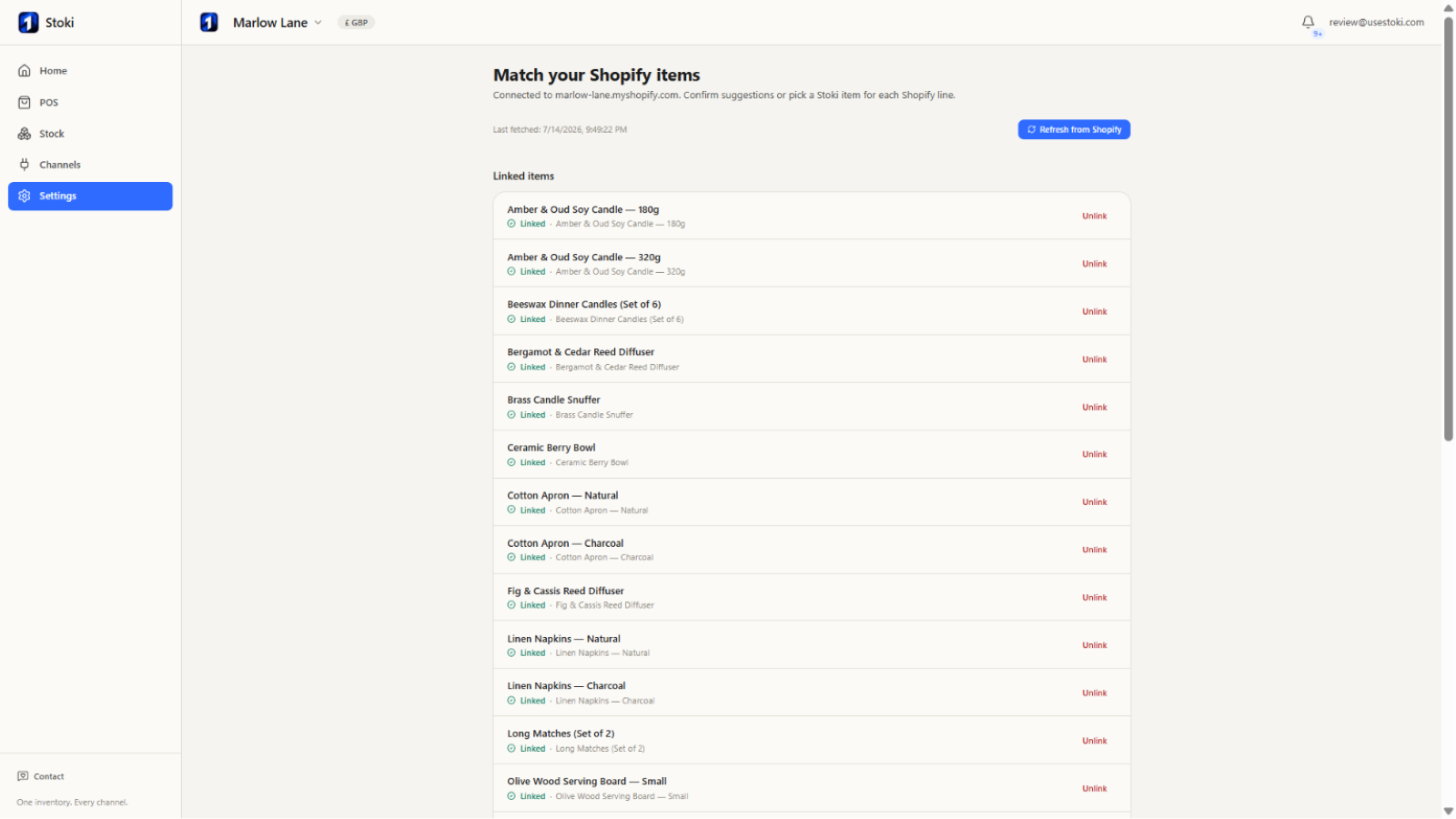Select the Settings gear icon
The width and height of the screenshot is (1456, 819).
tap(25, 196)
